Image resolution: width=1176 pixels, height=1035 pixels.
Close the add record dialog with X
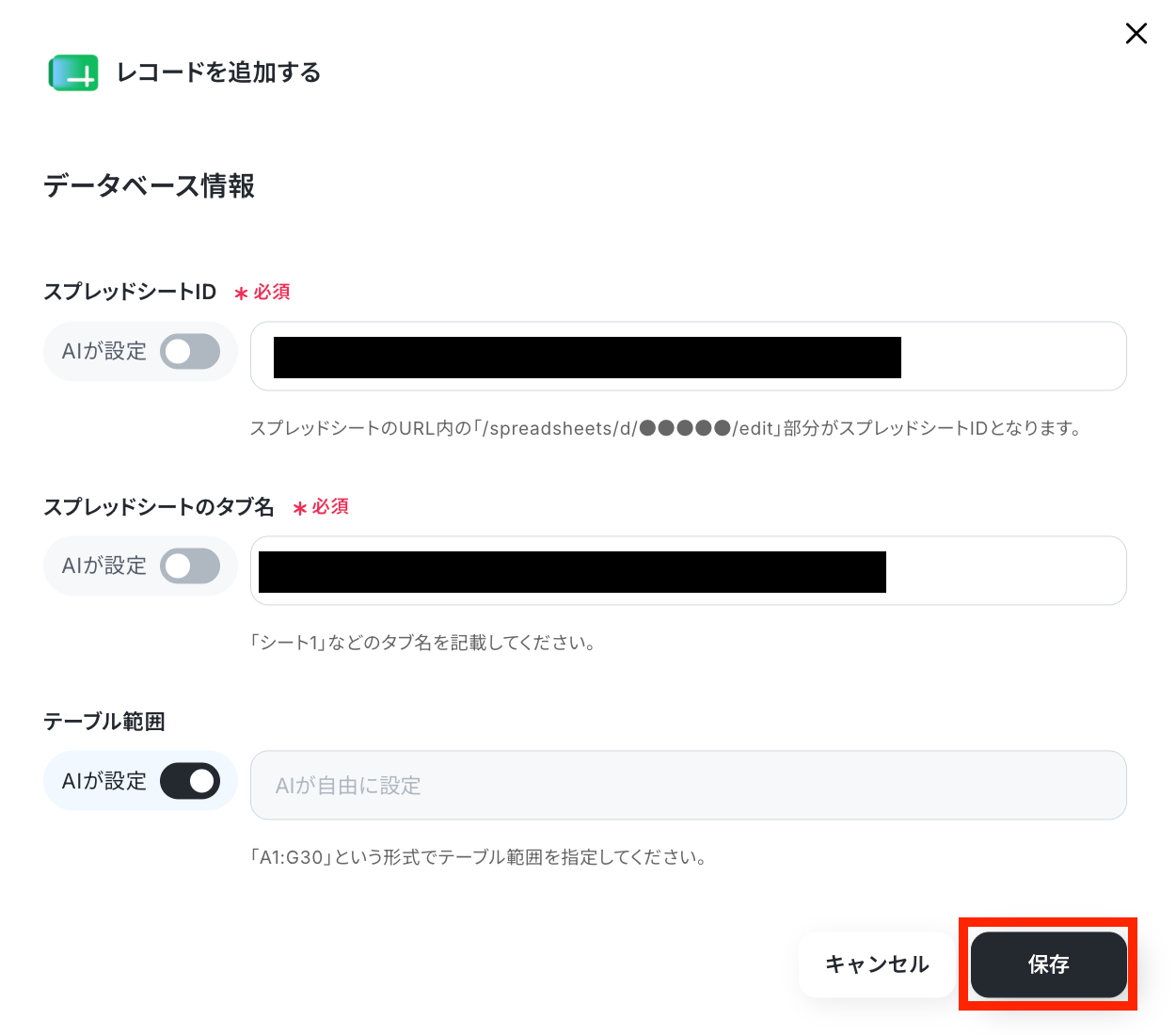[1136, 34]
